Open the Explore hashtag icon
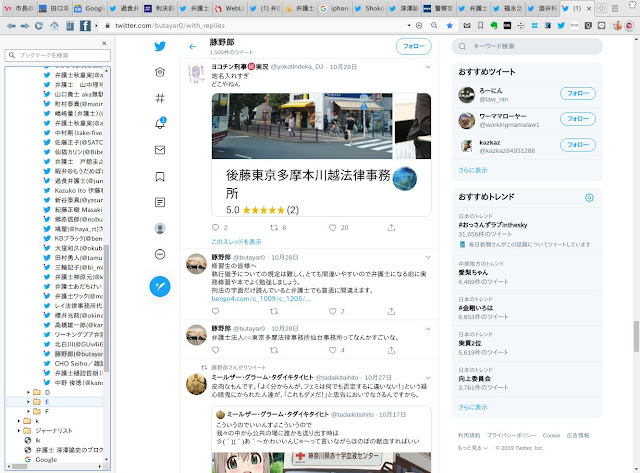 pos(160,98)
